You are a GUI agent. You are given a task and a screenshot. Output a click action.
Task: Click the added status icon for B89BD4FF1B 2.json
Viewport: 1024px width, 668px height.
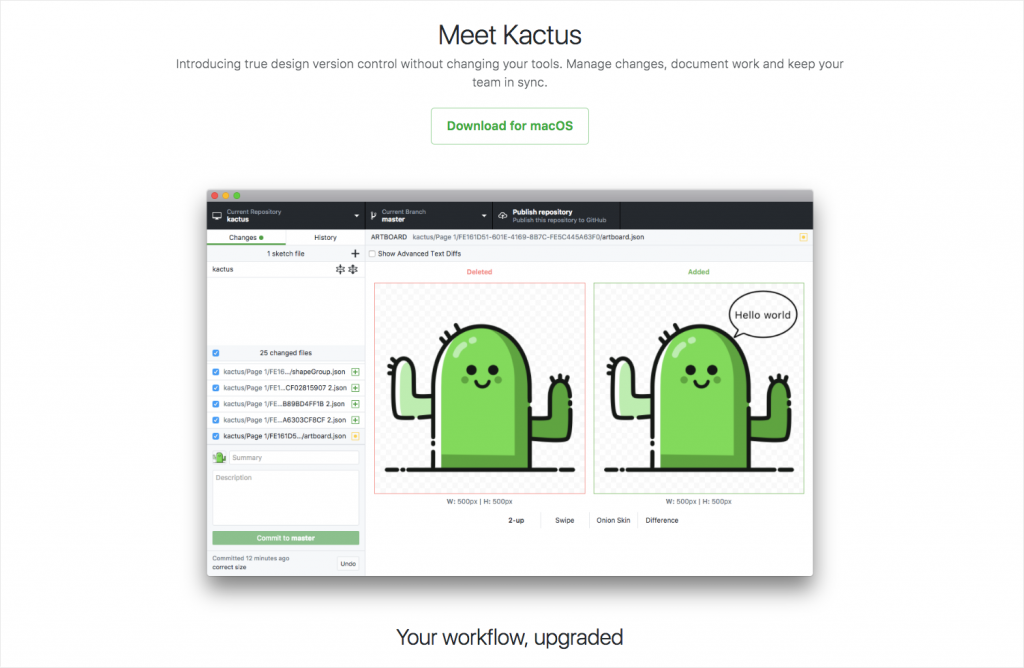coord(355,404)
